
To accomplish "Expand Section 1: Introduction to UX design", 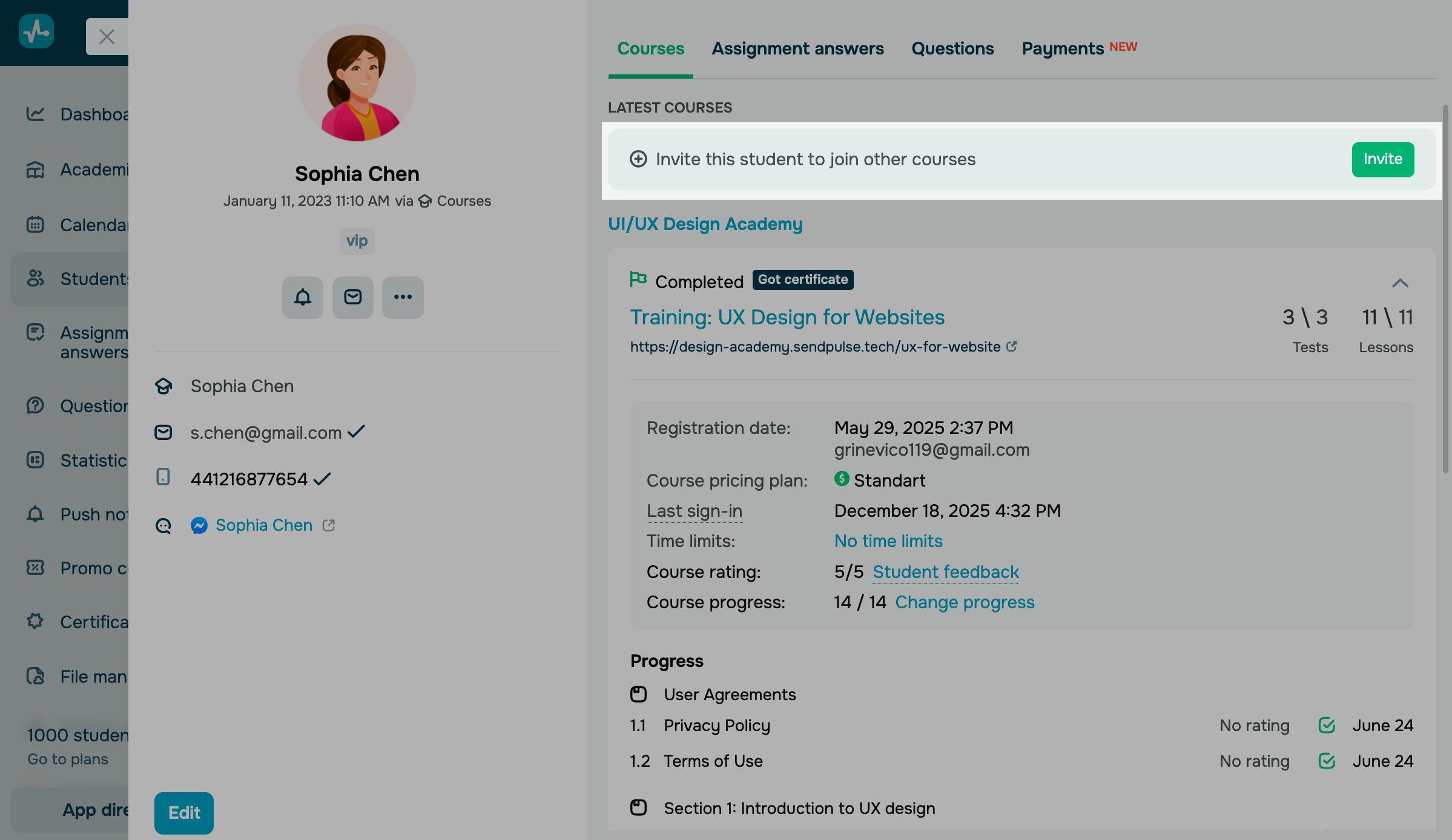I will click(799, 808).
